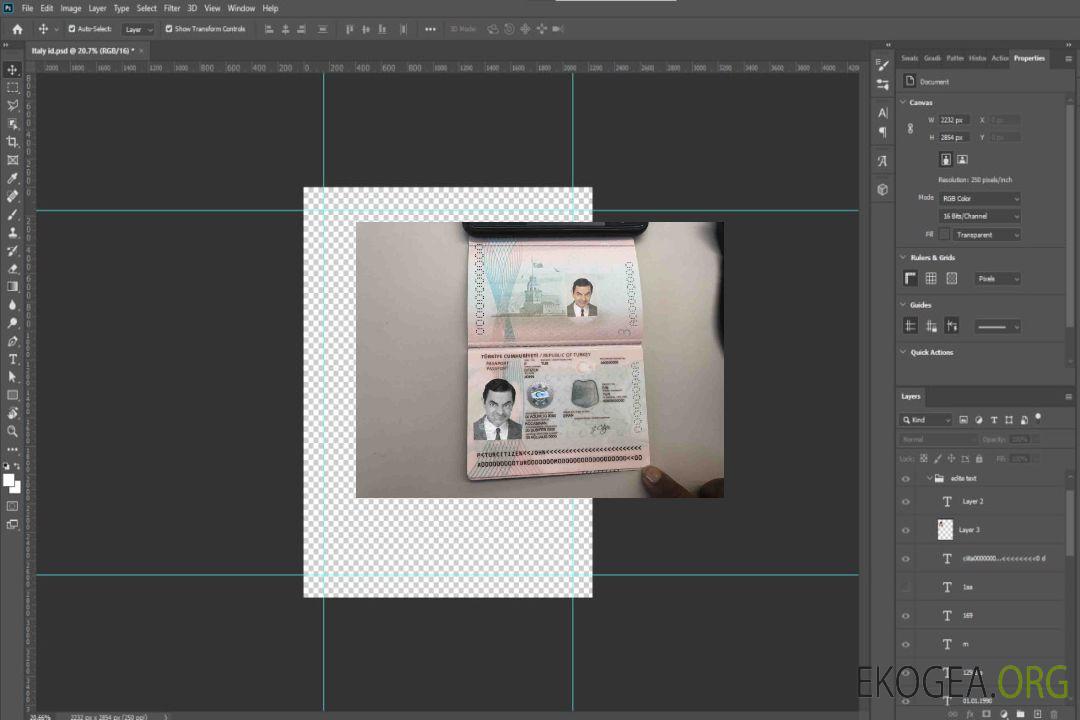This screenshot has width=1080, height=720.
Task: Open the Paragraph panel icon
Action: (883, 132)
